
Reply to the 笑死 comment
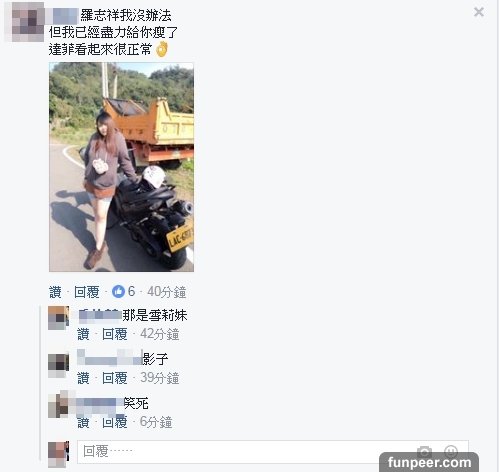(x=115, y=422)
